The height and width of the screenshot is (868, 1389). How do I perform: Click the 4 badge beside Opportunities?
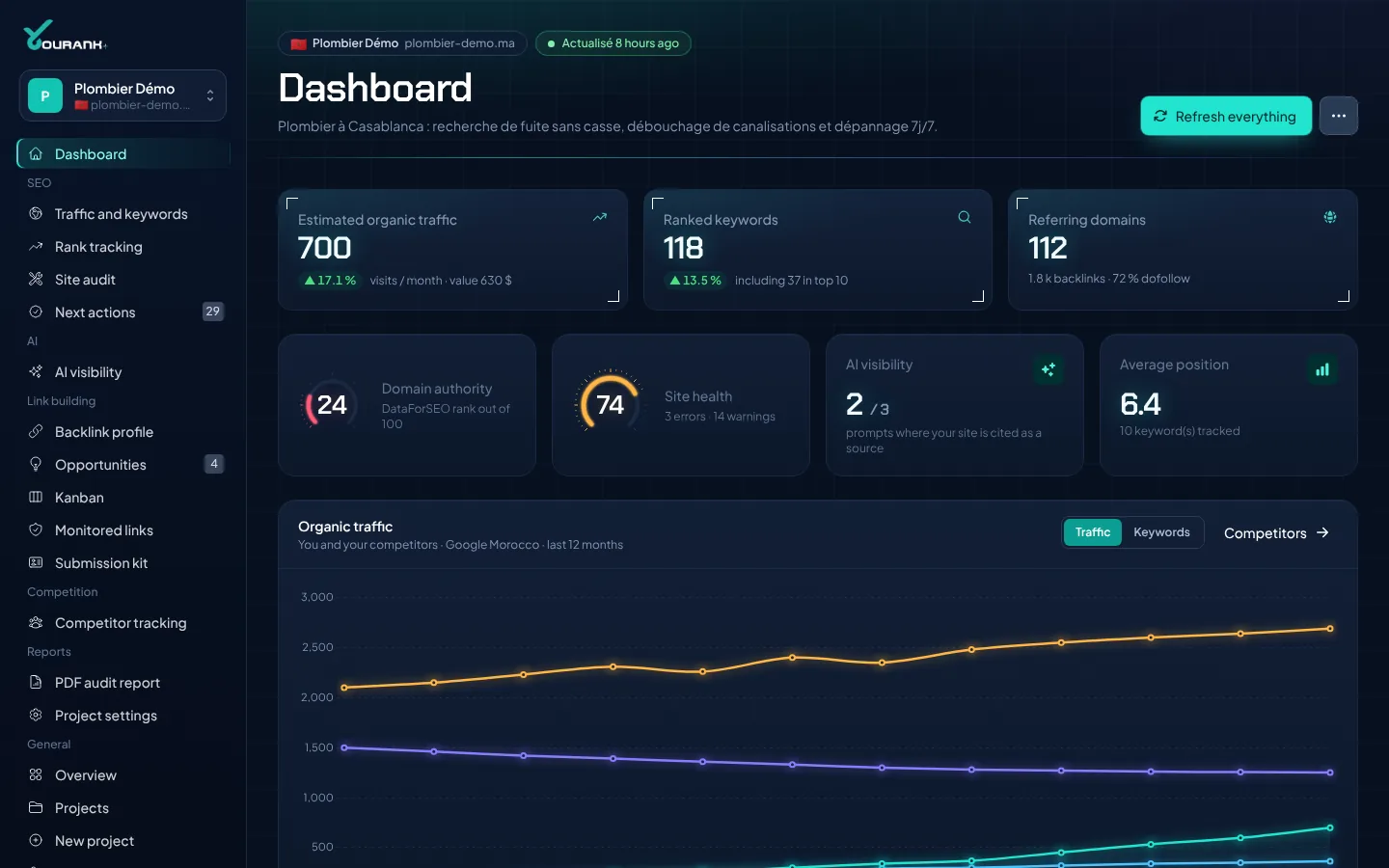tap(214, 464)
